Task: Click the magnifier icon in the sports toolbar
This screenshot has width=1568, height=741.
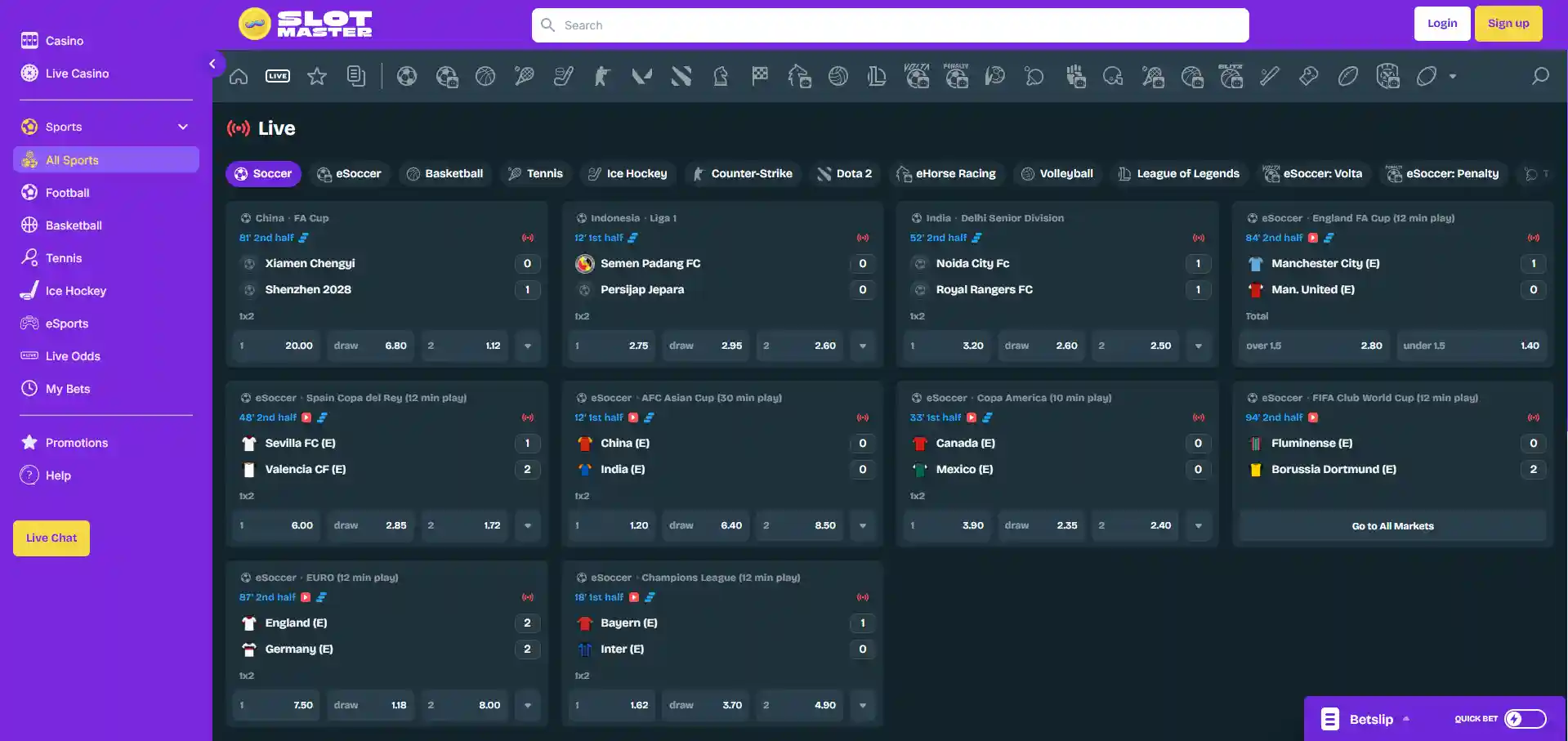Action: (x=1540, y=76)
